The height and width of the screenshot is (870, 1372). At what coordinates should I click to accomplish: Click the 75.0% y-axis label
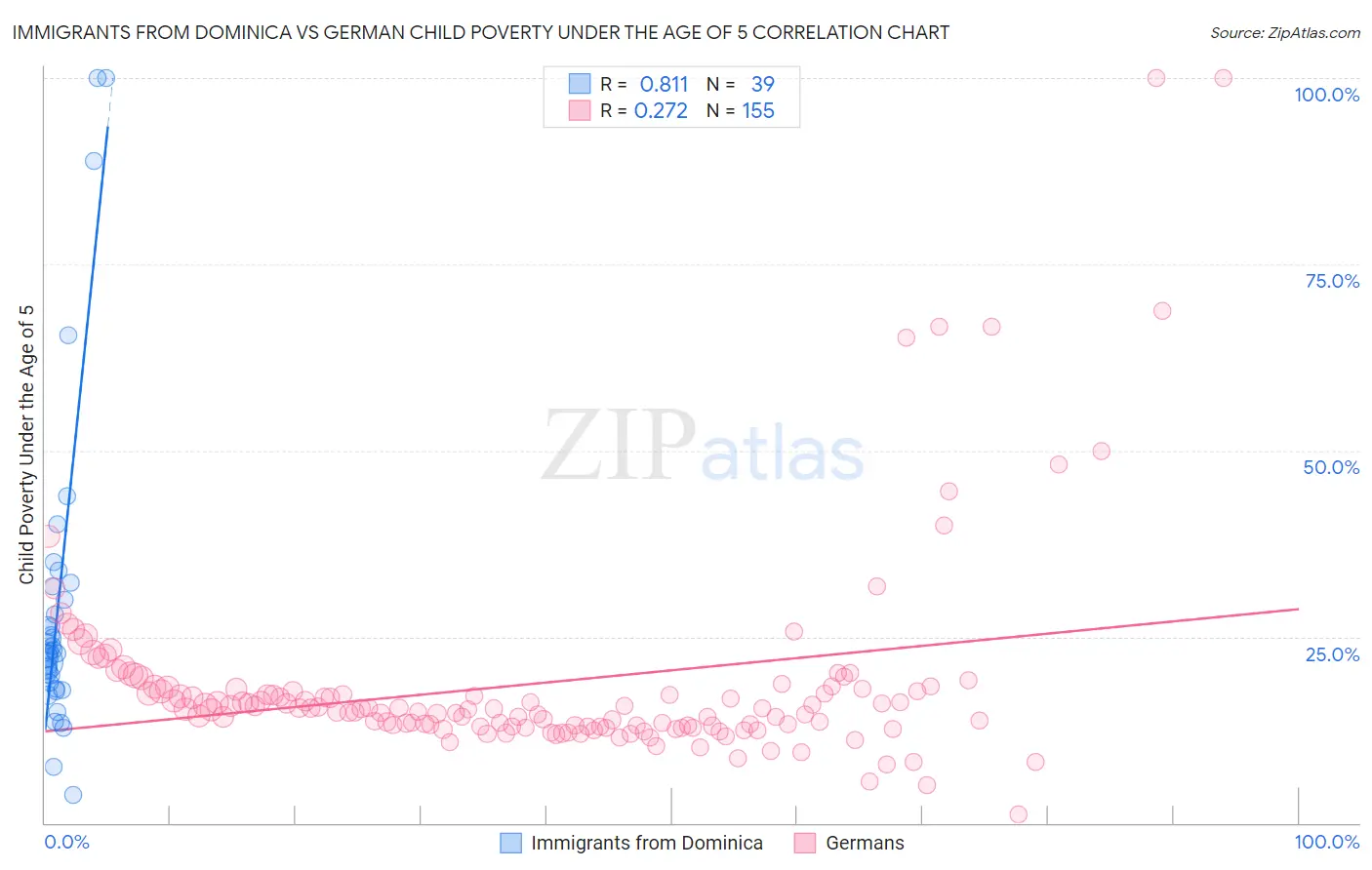click(x=1332, y=281)
